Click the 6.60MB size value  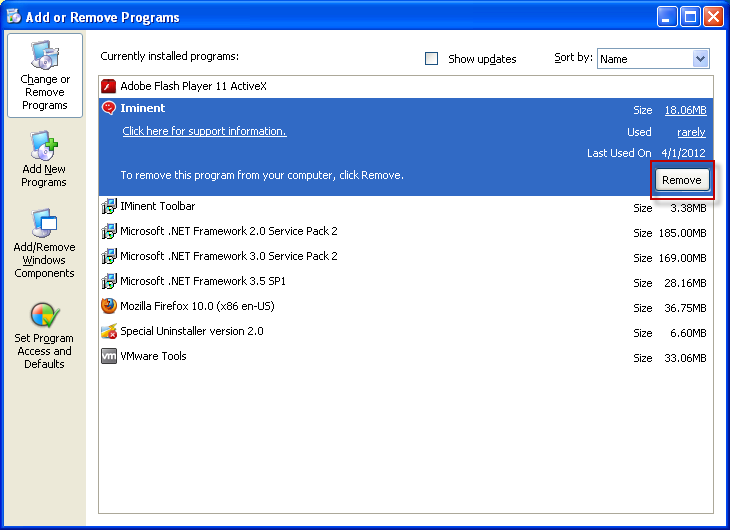pos(688,333)
